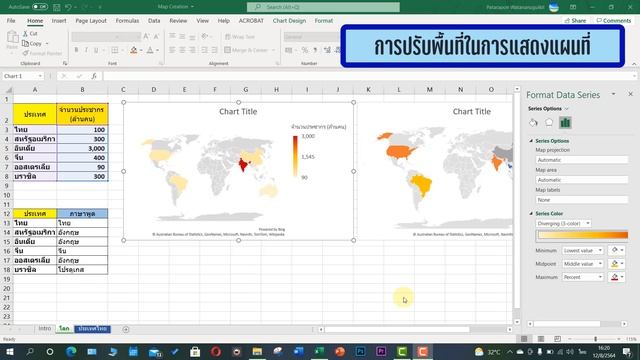
Task: Open Map area dropdown
Action: click(582, 180)
